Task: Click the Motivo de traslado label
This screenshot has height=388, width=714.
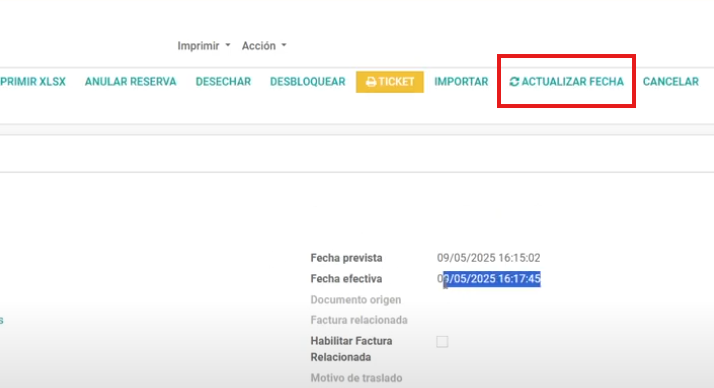Action: pos(356,378)
